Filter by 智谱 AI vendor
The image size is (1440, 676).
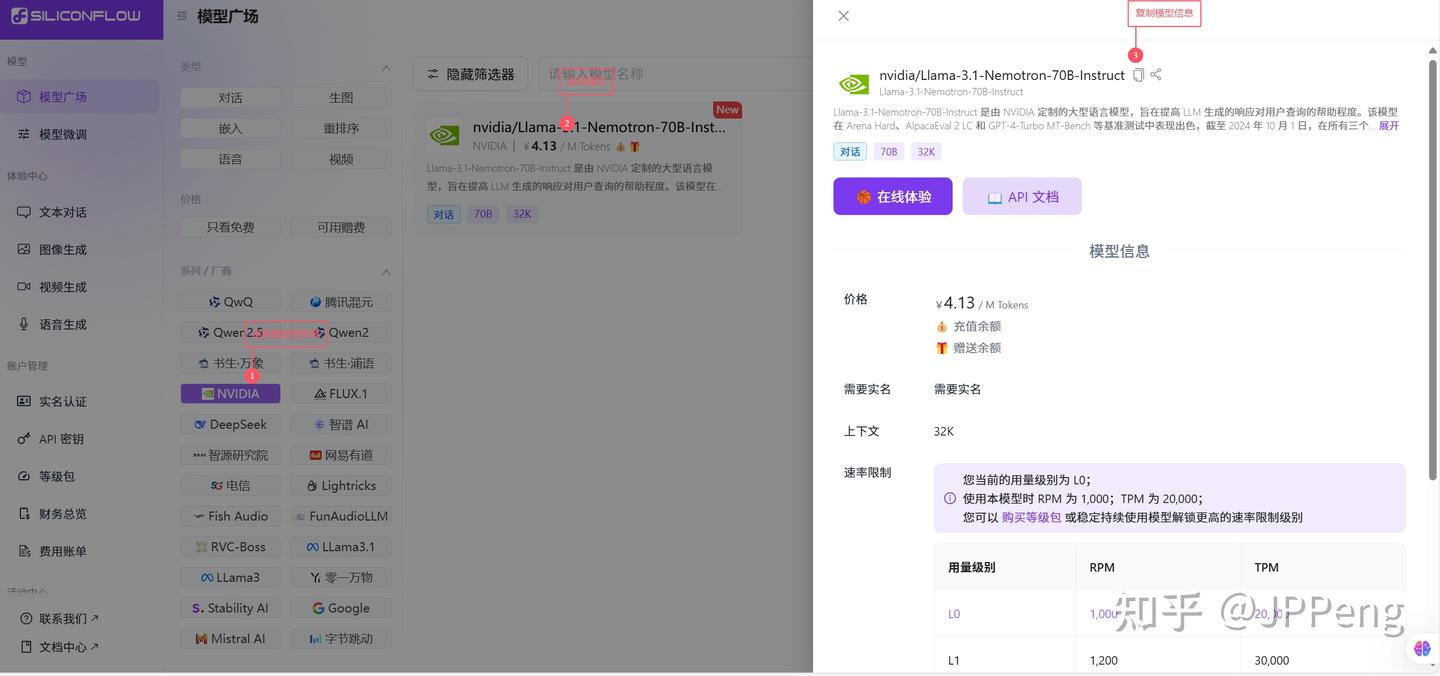click(341, 424)
